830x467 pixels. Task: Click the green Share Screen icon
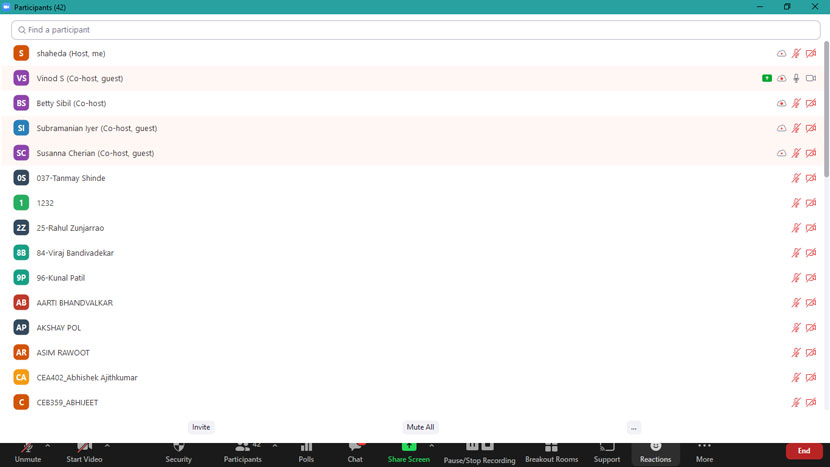pyautogui.click(x=408, y=447)
